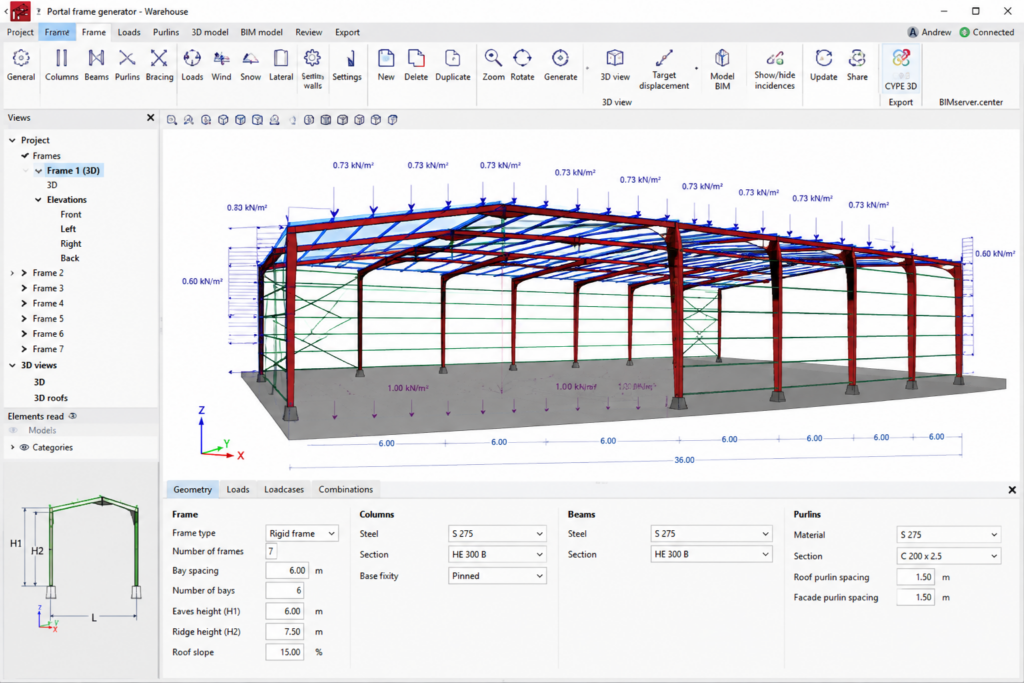Open the Columns Section HE 300 B dropdown
The height and width of the screenshot is (683, 1024).
click(x=497, y=554)
